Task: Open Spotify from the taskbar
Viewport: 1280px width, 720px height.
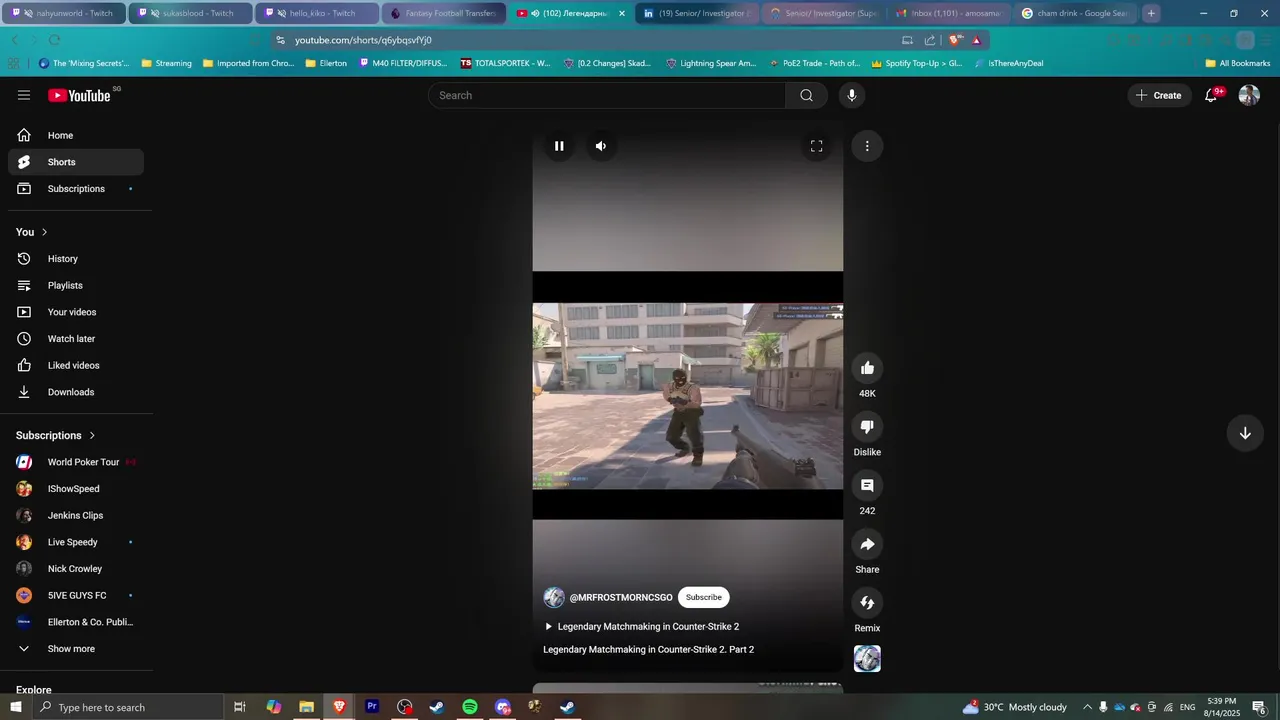Action: click(470, 707)
